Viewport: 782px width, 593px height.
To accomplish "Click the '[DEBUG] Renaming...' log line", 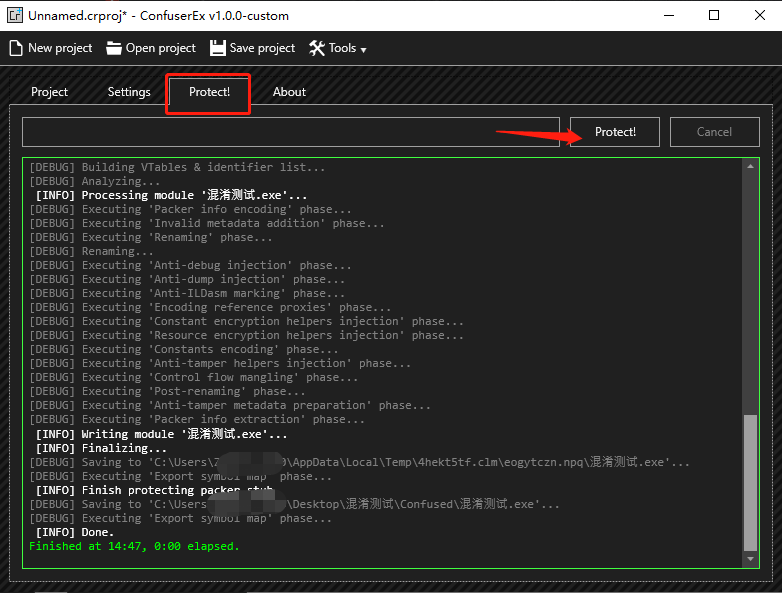I will [91, 251].
